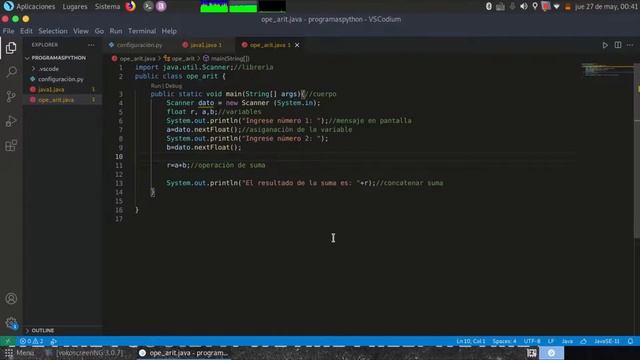This screenshot has height=360, width=640.
Task: Click JavaSE-11 runtime in status bar
Action: 607,341
